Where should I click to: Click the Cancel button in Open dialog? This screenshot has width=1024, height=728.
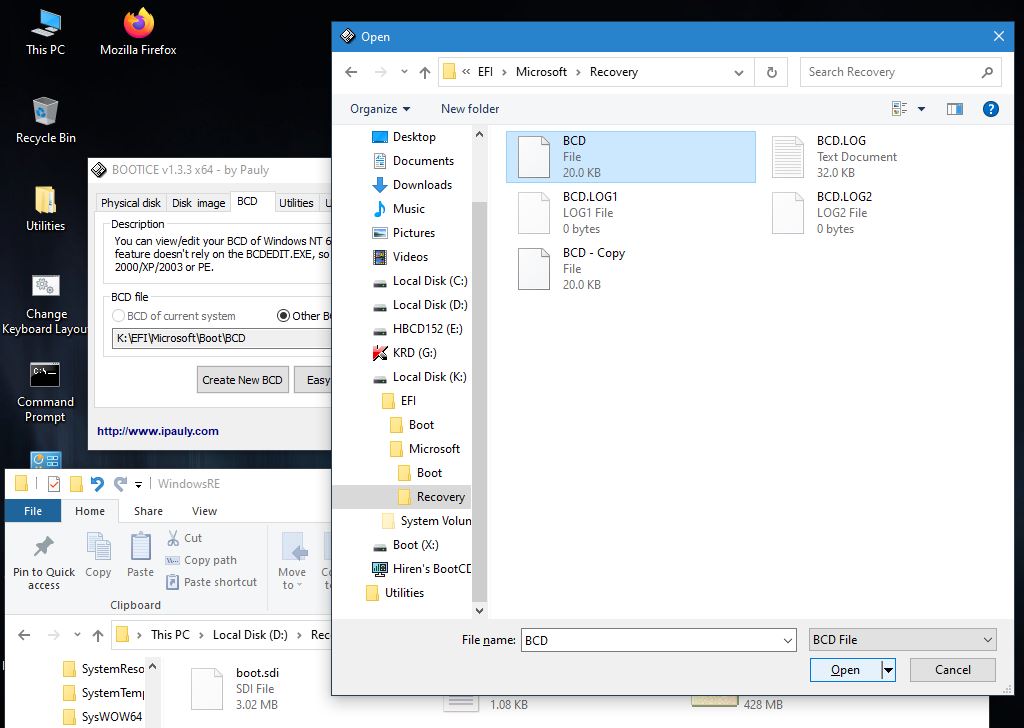952,670
